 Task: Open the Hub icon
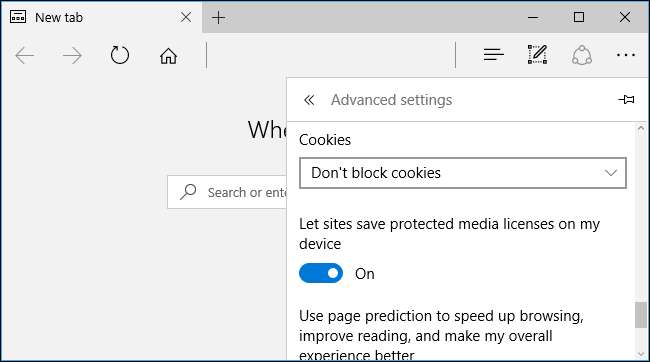click(x=493, y=55)
